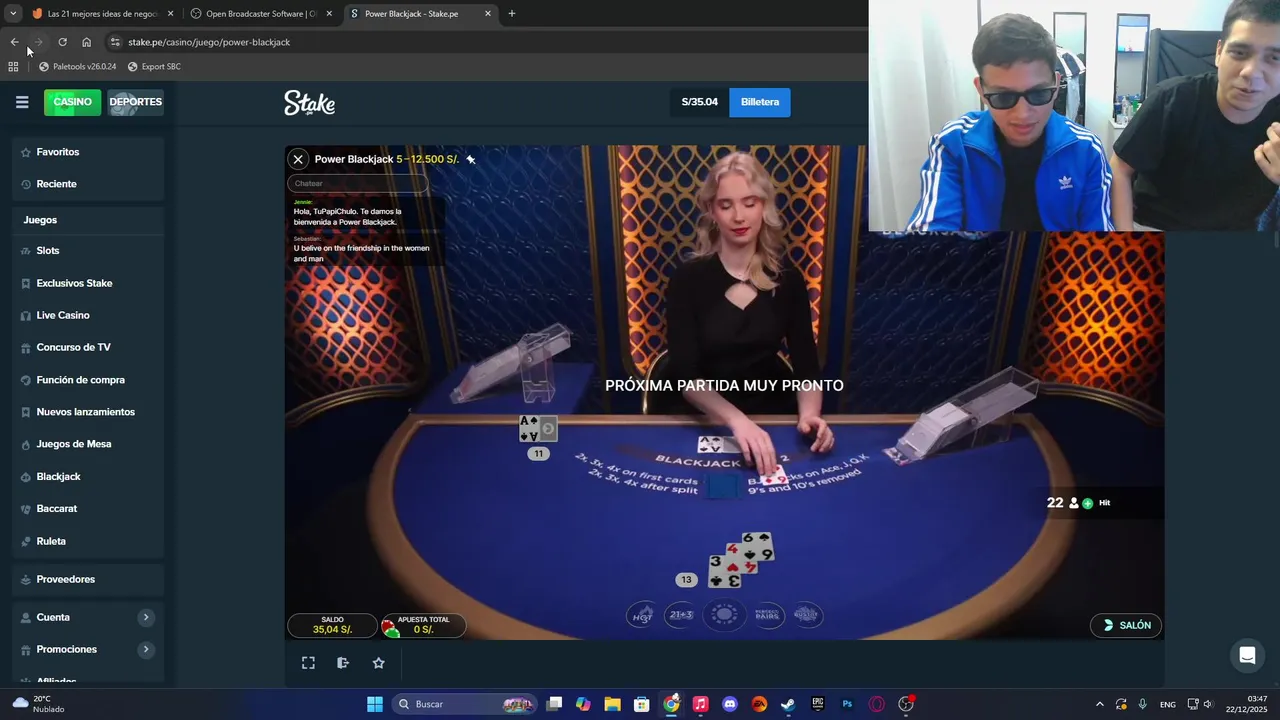Close the Power Blackjack game window
The height and width of the screenshot is (720, 1280).
(298, 159)
